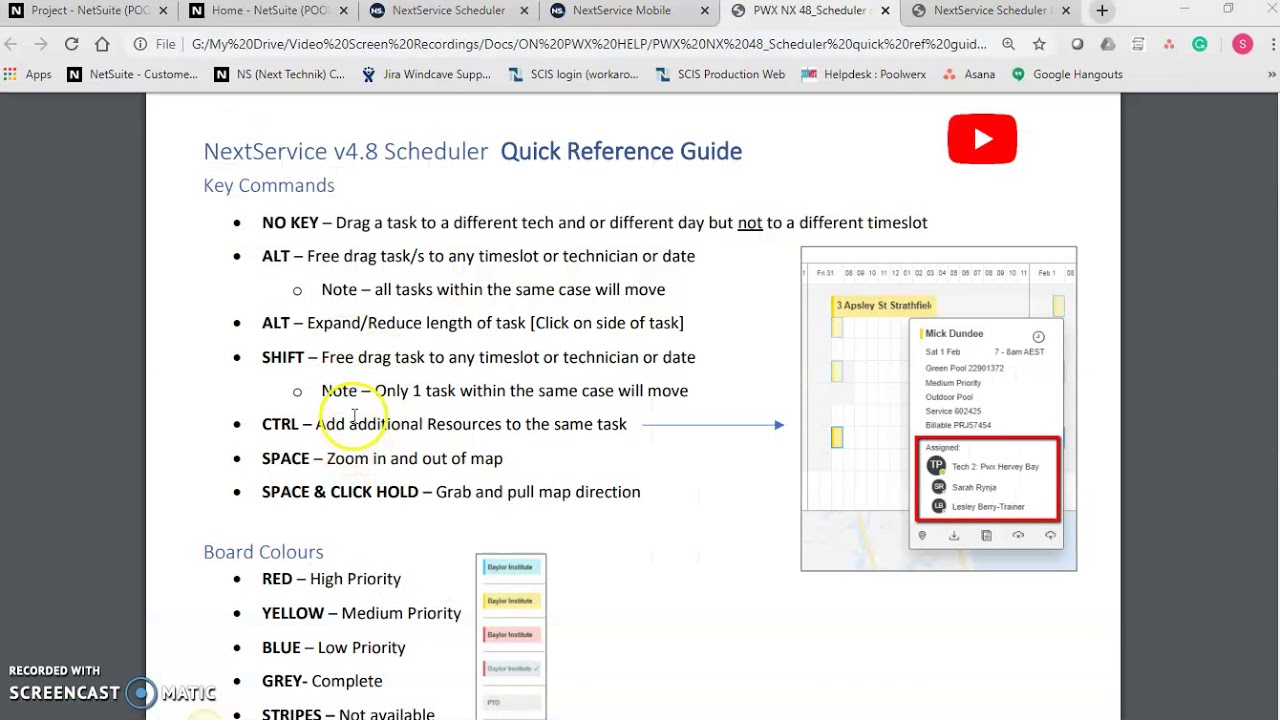1280x720 pixels.
Task: Click BLUE – Low Priority line
Action: (x=333, y=647)
